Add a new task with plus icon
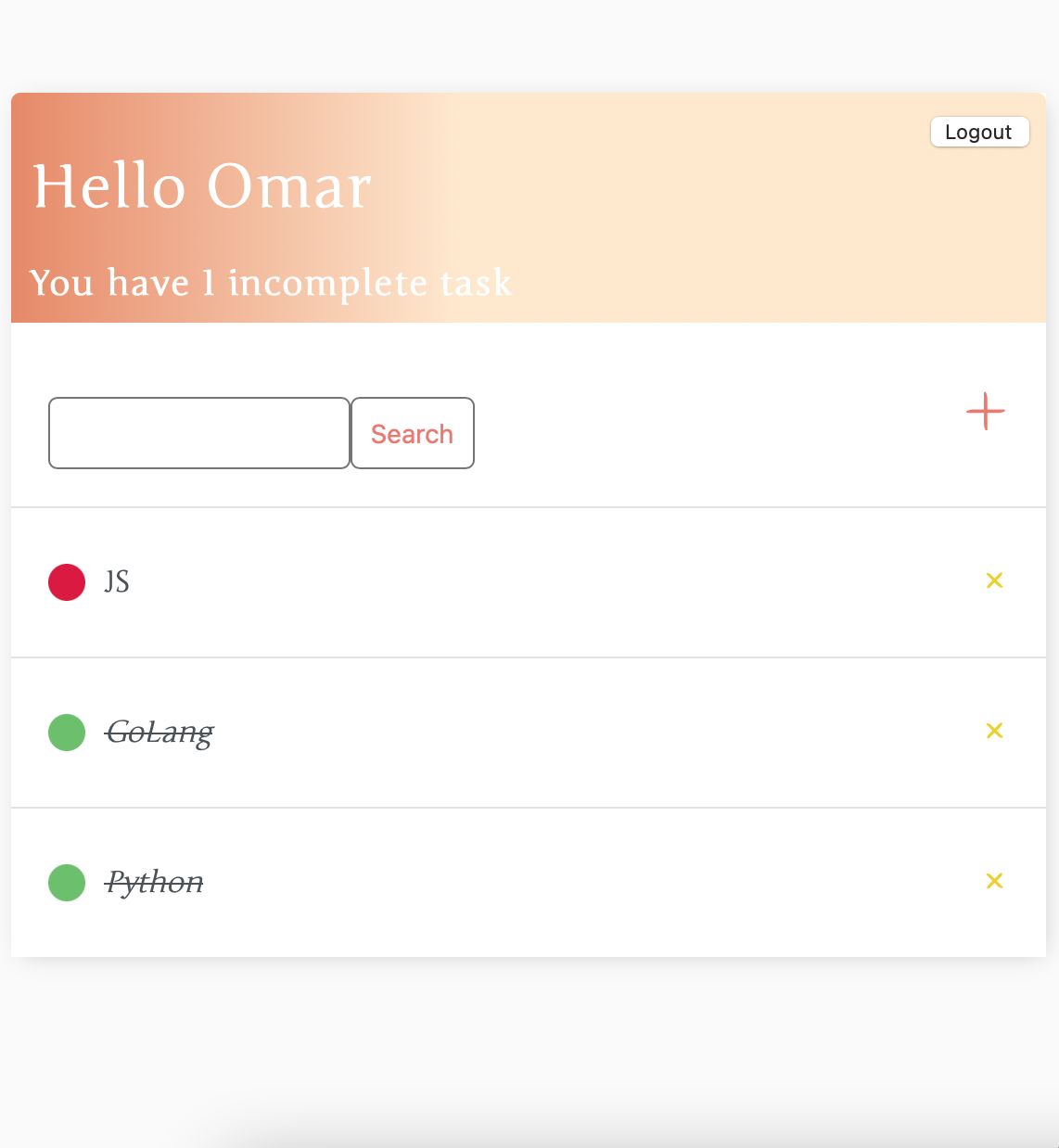 (986, 411)
